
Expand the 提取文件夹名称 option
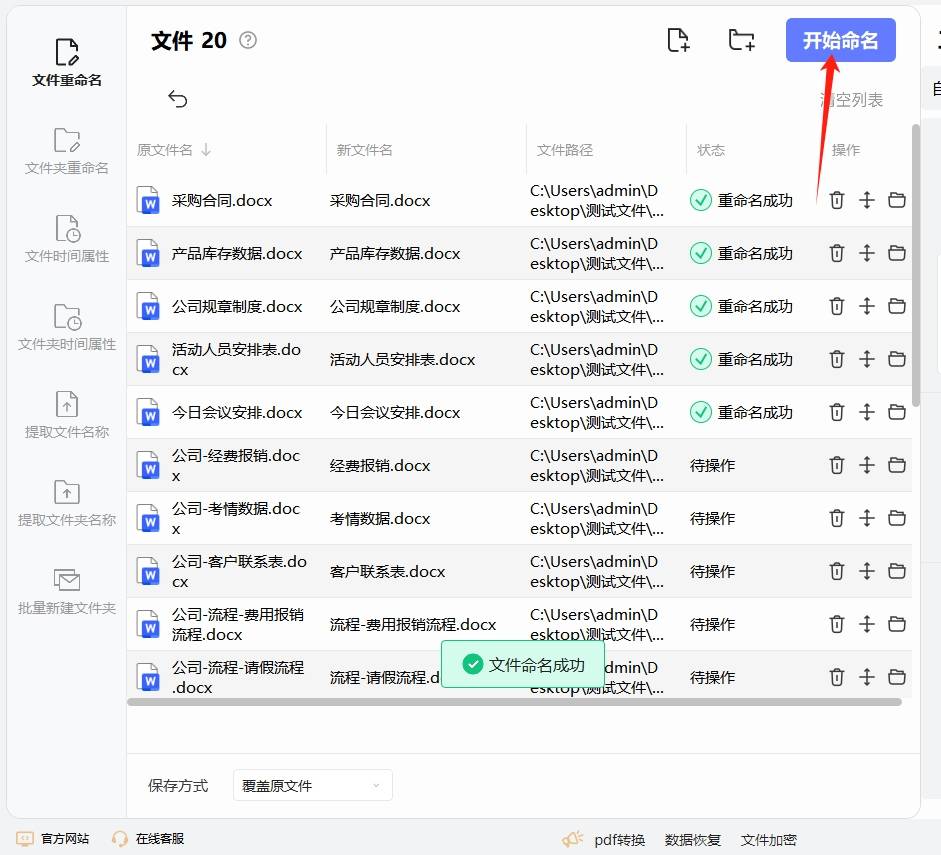click(x=66, y=502)
